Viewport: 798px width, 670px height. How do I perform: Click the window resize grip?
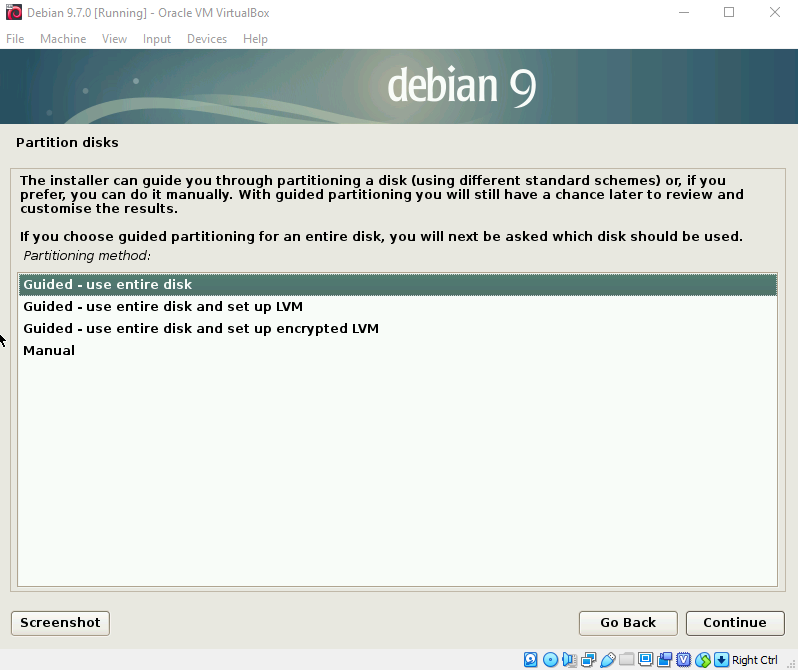(x=791, y=663)
